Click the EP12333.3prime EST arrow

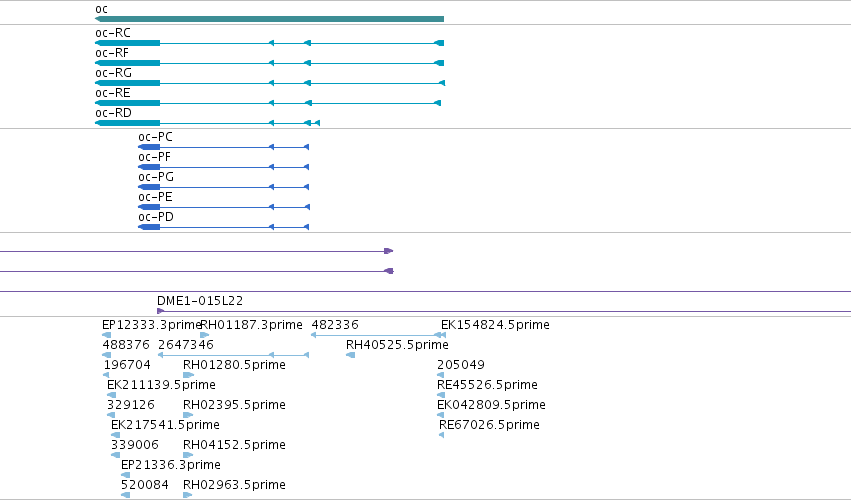106,335
